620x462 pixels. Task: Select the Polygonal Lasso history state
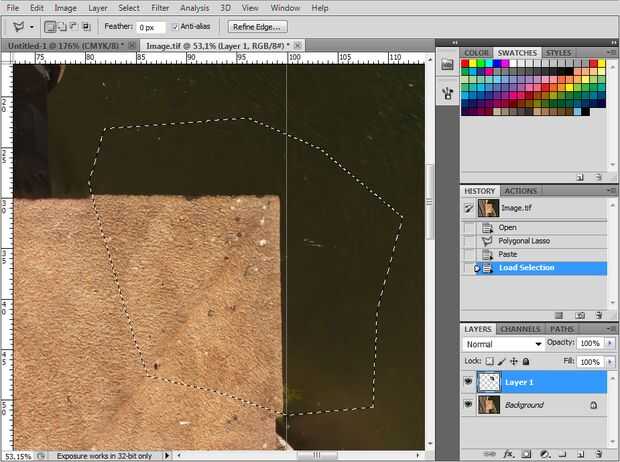(x=534, y=241)
